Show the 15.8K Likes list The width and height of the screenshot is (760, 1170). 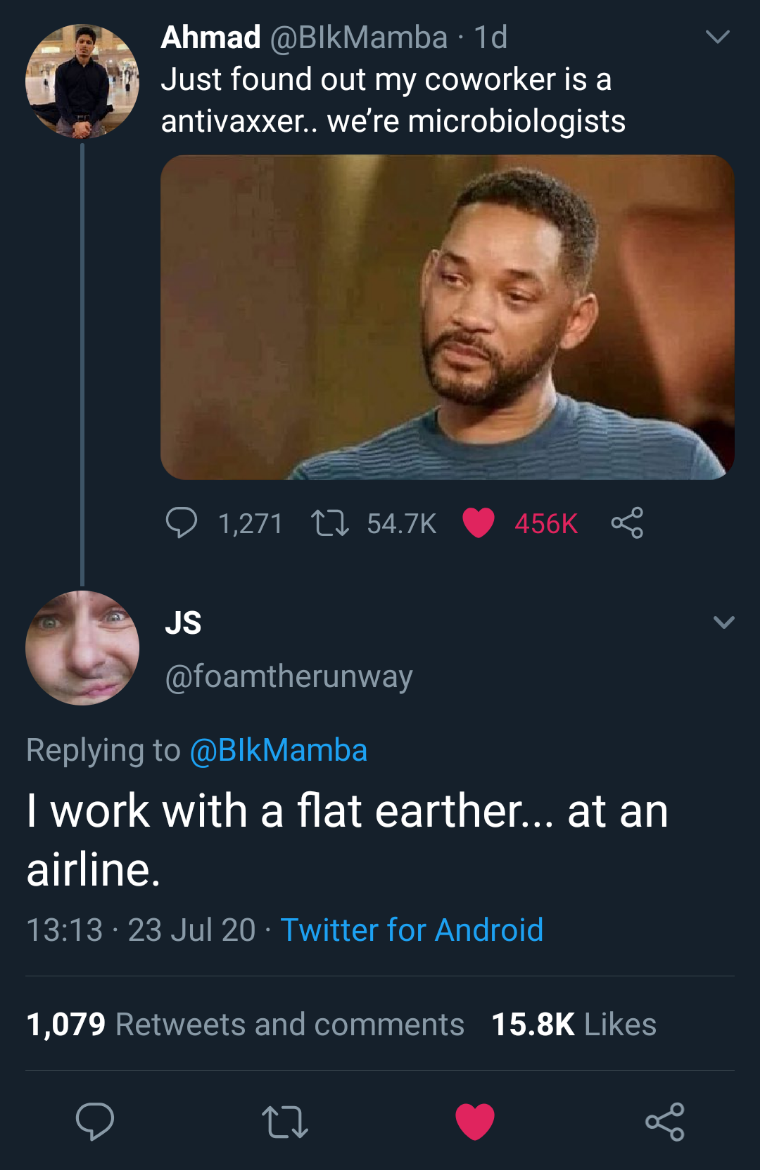coord(574,1024)
